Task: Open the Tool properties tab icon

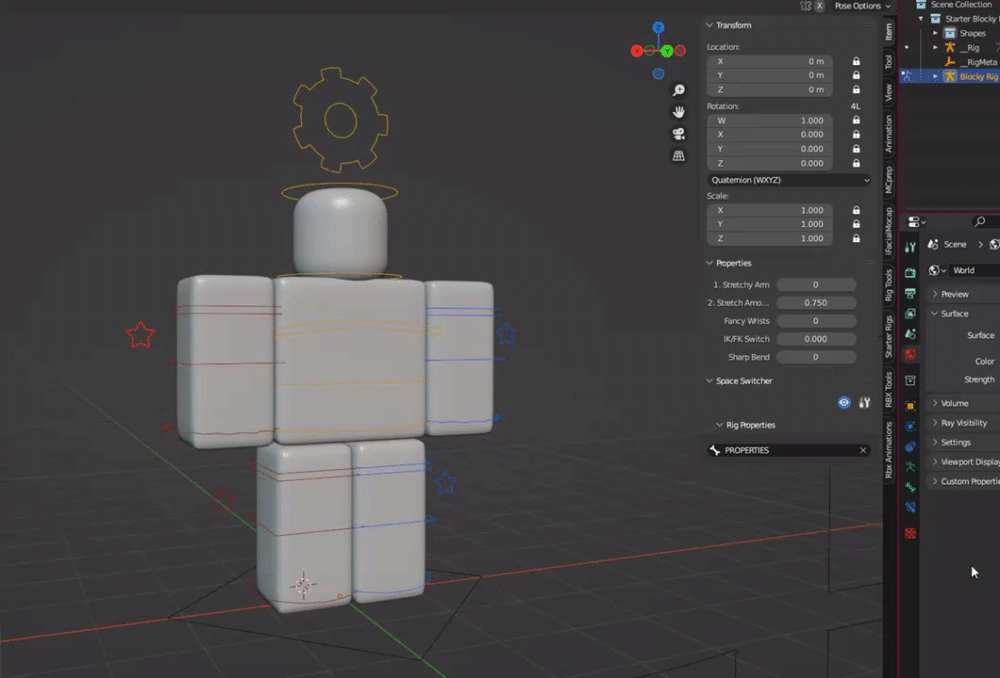Action: click(x=910, y=247)
